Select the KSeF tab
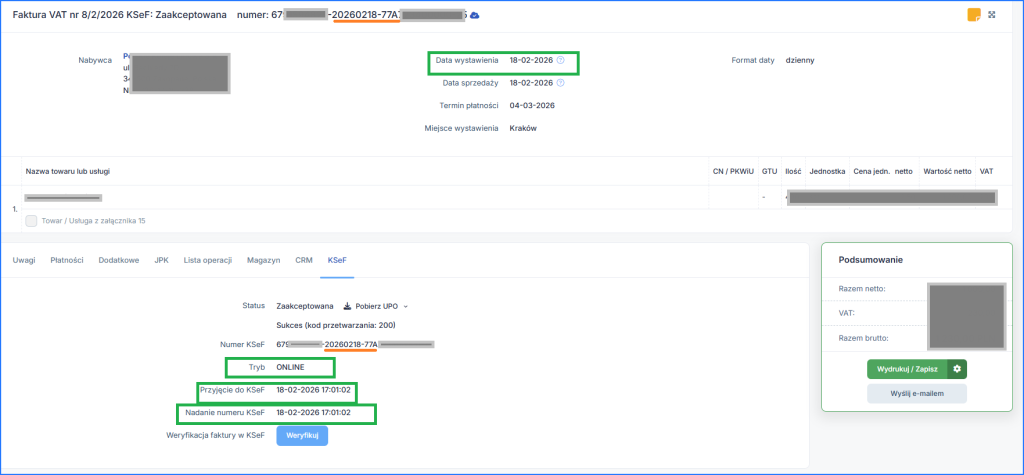 pos(337,260)
